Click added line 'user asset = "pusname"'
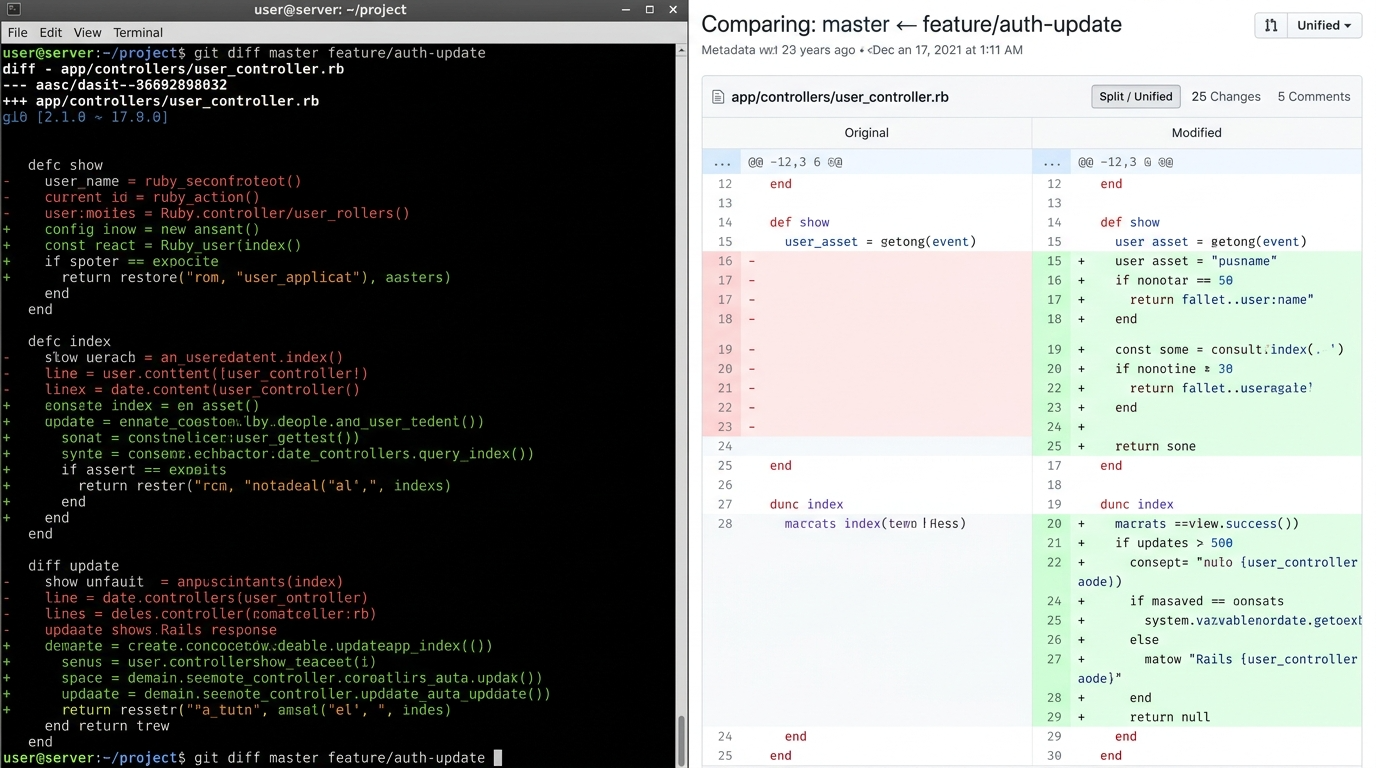The height and width of the screenshot is (768, 1376). coord(1196,261)
